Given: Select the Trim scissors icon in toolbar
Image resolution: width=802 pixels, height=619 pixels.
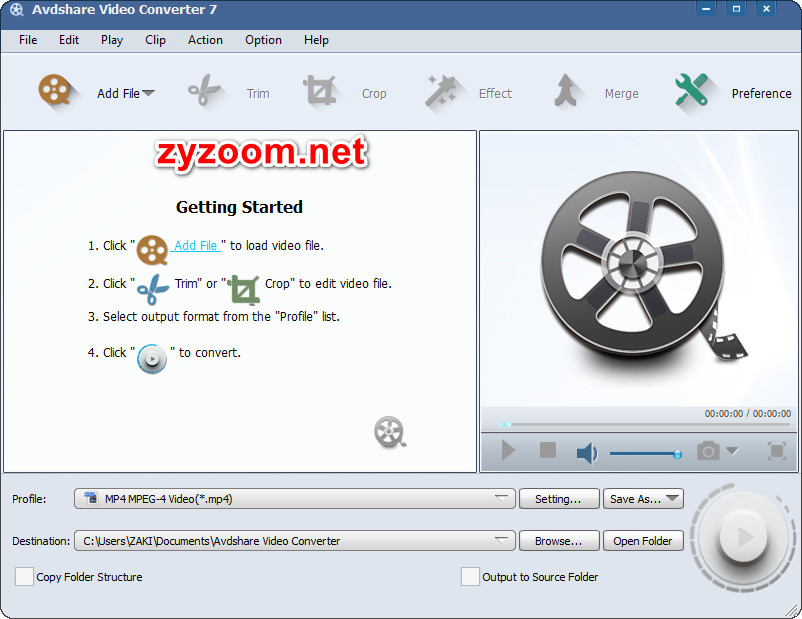Looking at the screenshot, I should [204, 91].
